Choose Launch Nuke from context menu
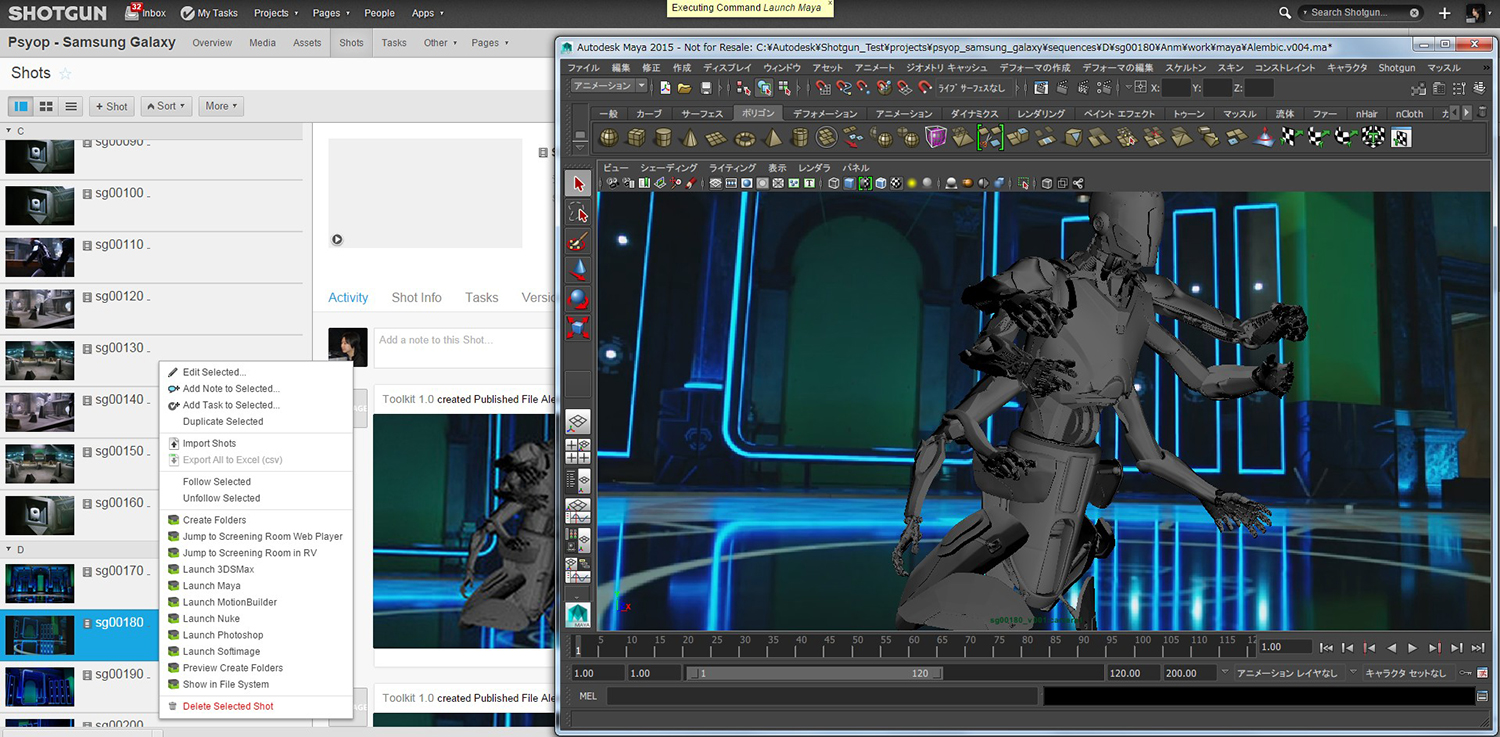Viewport: 1500px width, 737px height. [211, 619]
